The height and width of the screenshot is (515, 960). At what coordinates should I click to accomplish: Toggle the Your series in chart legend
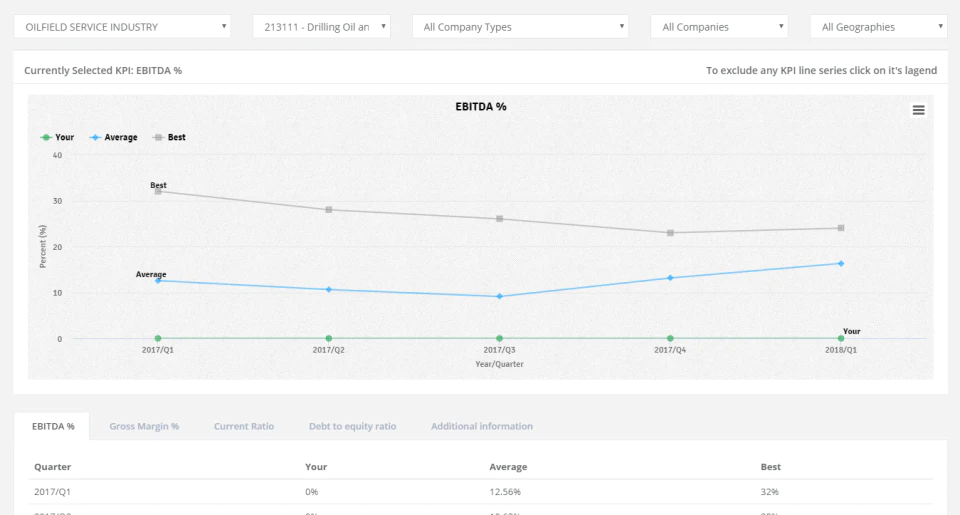pyautogui.click(x=57, y=137)
